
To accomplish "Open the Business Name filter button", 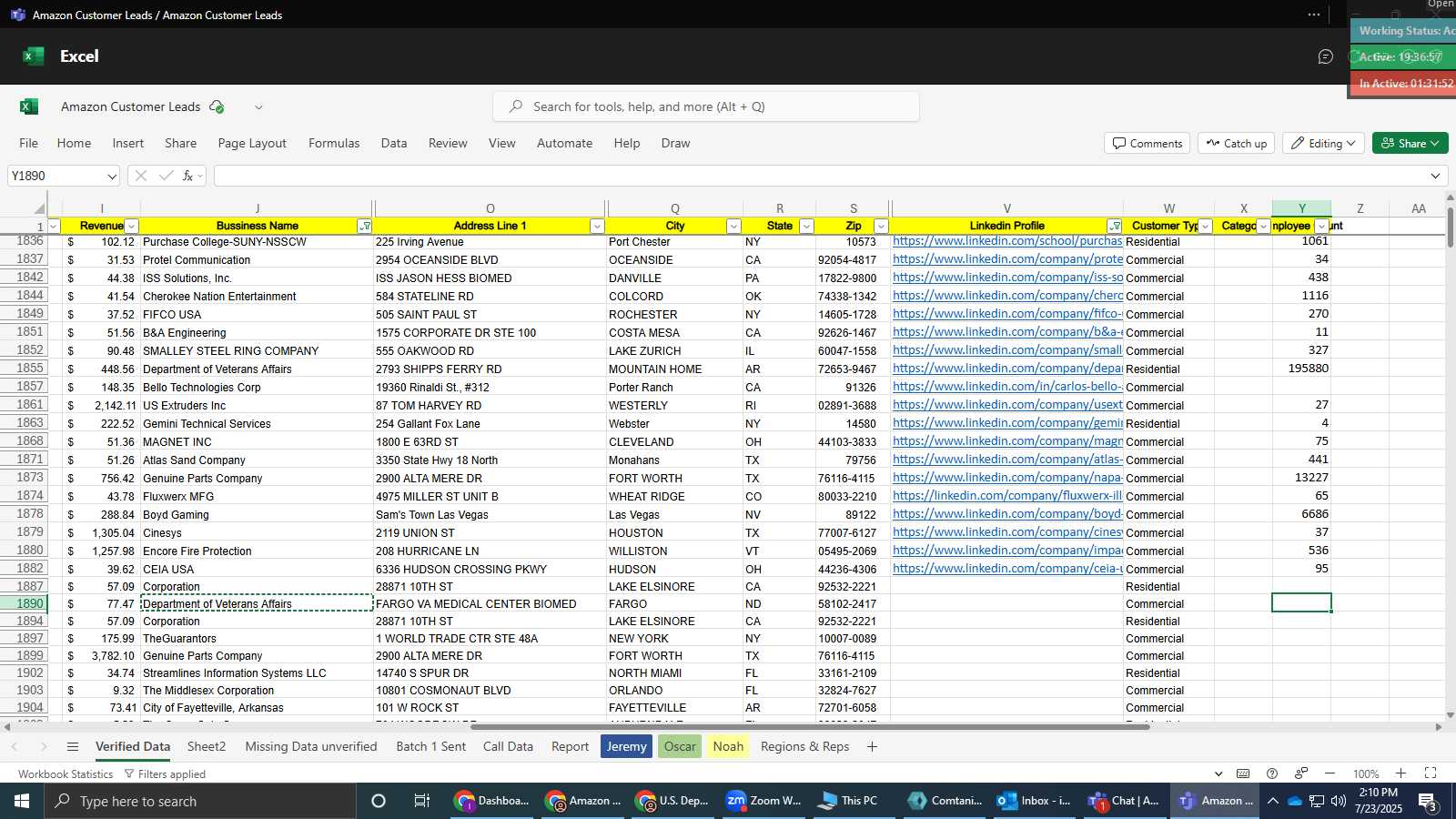I will (x=365, y=226).
